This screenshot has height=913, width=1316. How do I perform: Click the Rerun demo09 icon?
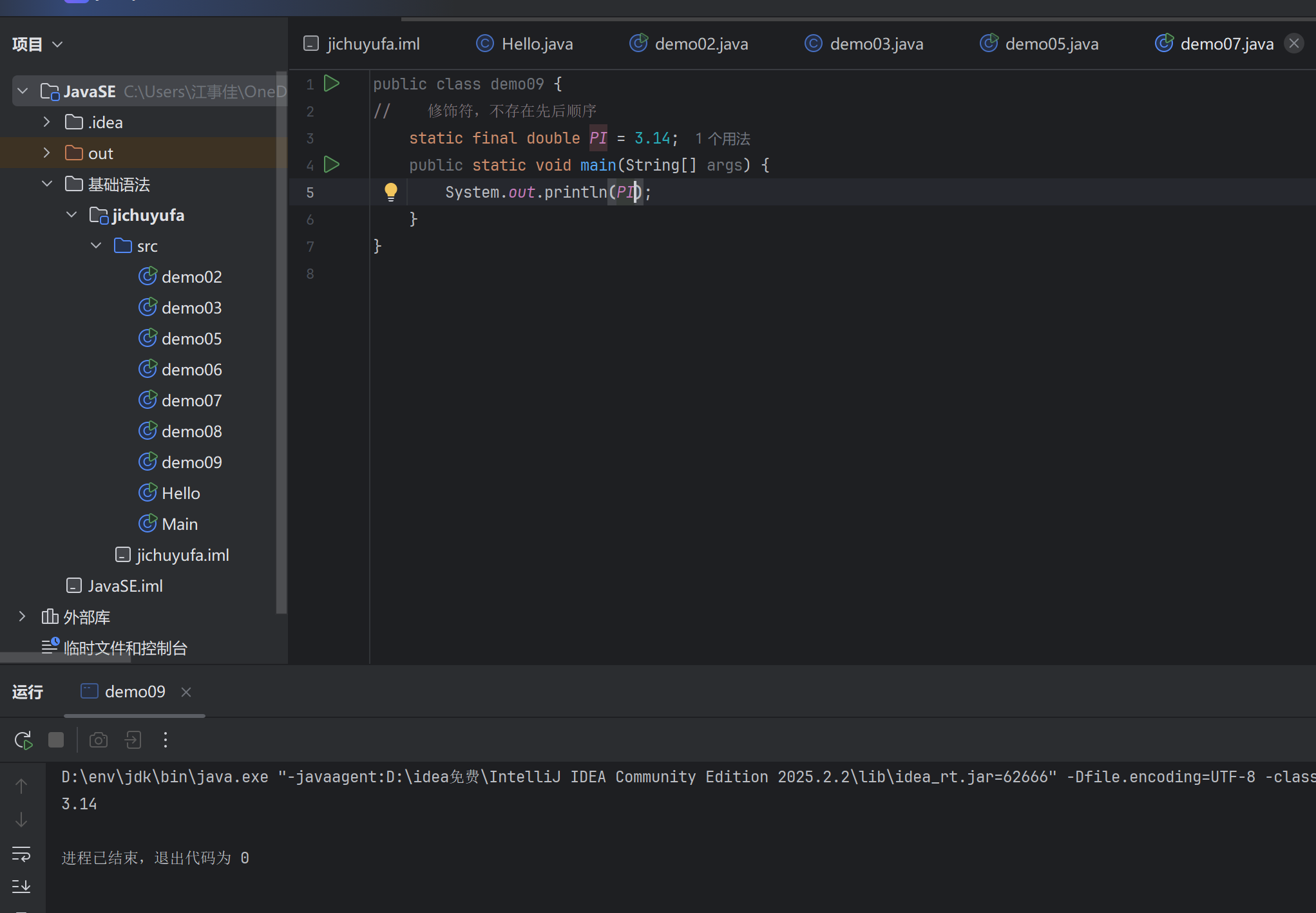pos(23,740)
